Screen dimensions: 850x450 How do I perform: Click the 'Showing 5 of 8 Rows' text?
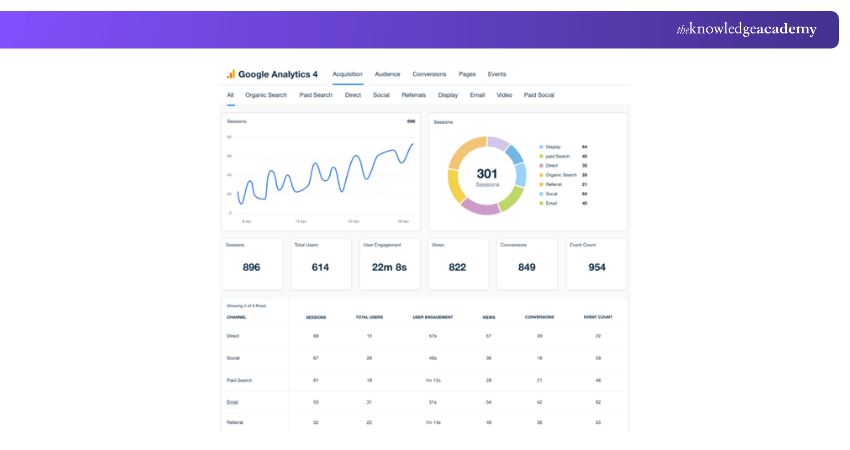pyautogui.click(x=247, y=306)
